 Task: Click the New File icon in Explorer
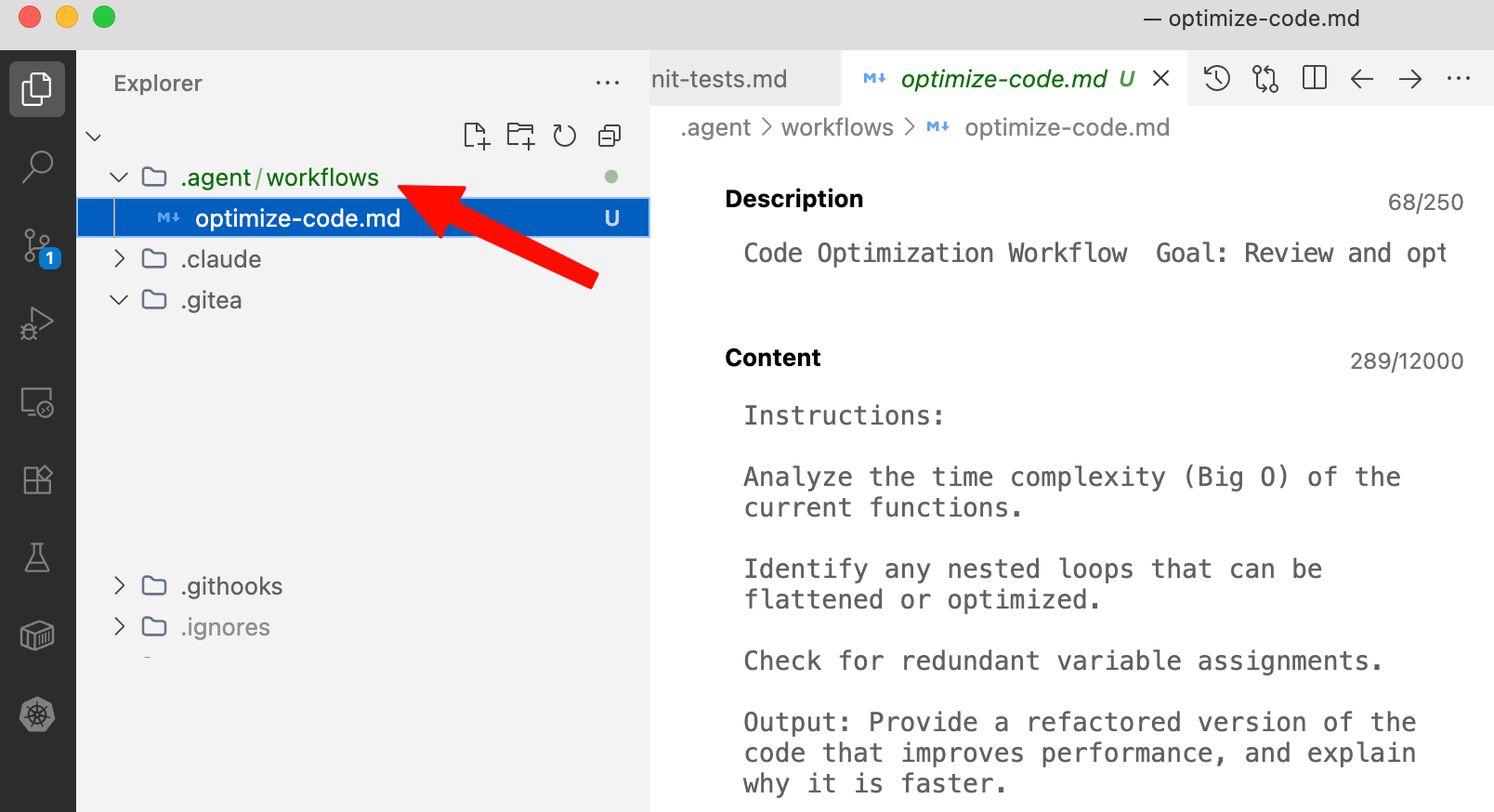[x=476, y=136]
